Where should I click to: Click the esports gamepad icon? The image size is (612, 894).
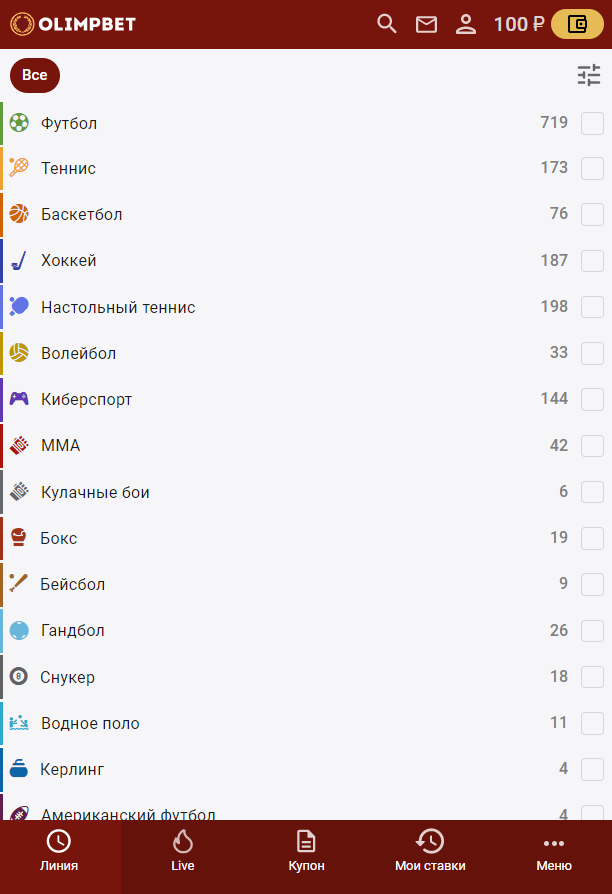click(19, 399)
